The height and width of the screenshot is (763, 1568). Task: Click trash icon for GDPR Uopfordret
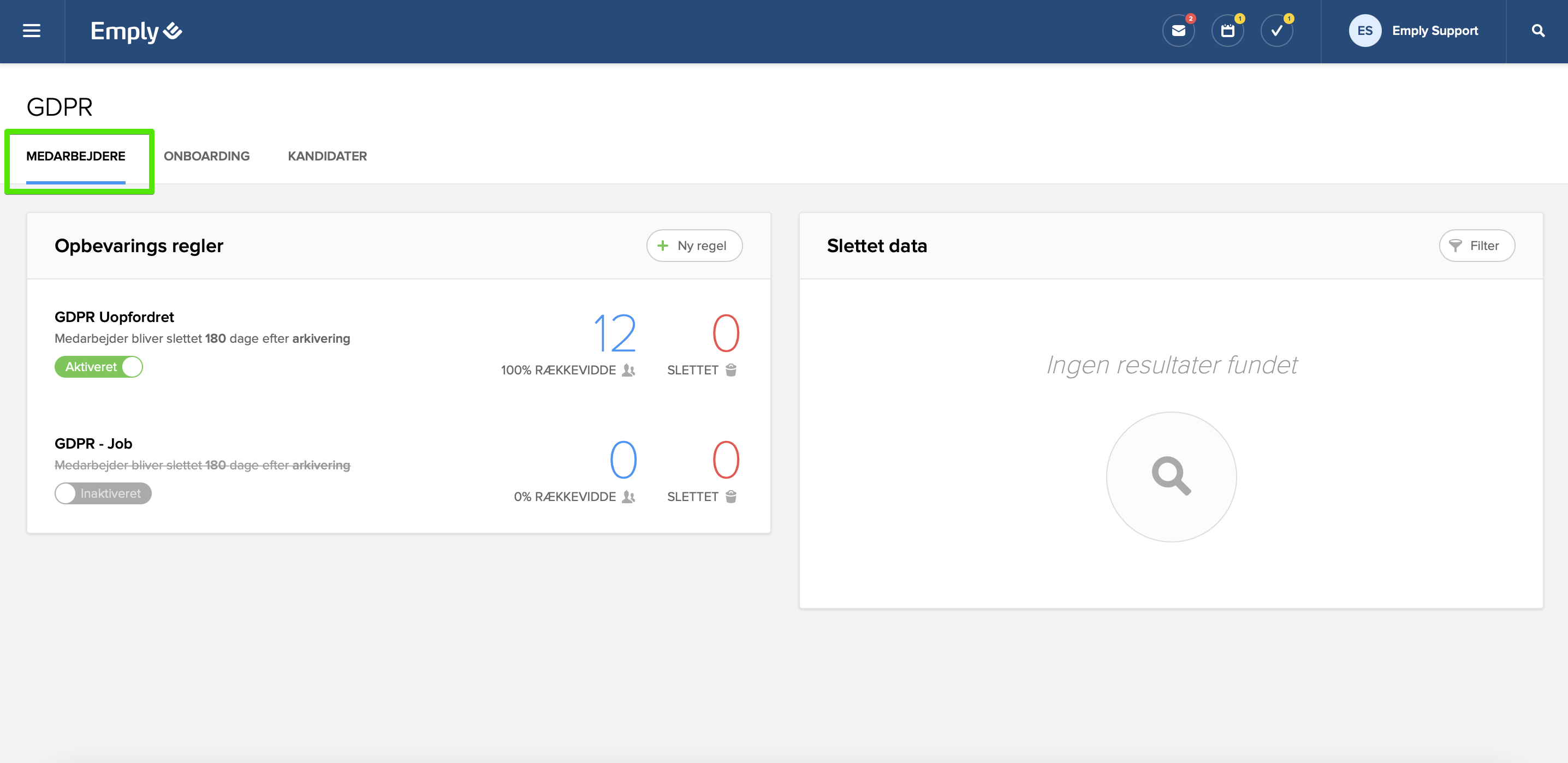731,370
